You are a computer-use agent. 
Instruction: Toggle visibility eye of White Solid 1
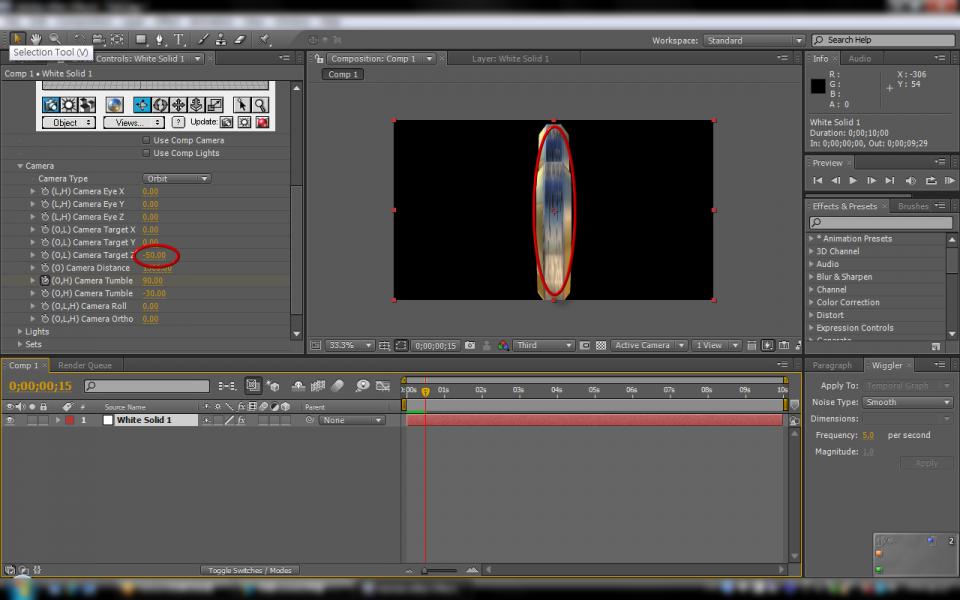(x=10, y=421)
